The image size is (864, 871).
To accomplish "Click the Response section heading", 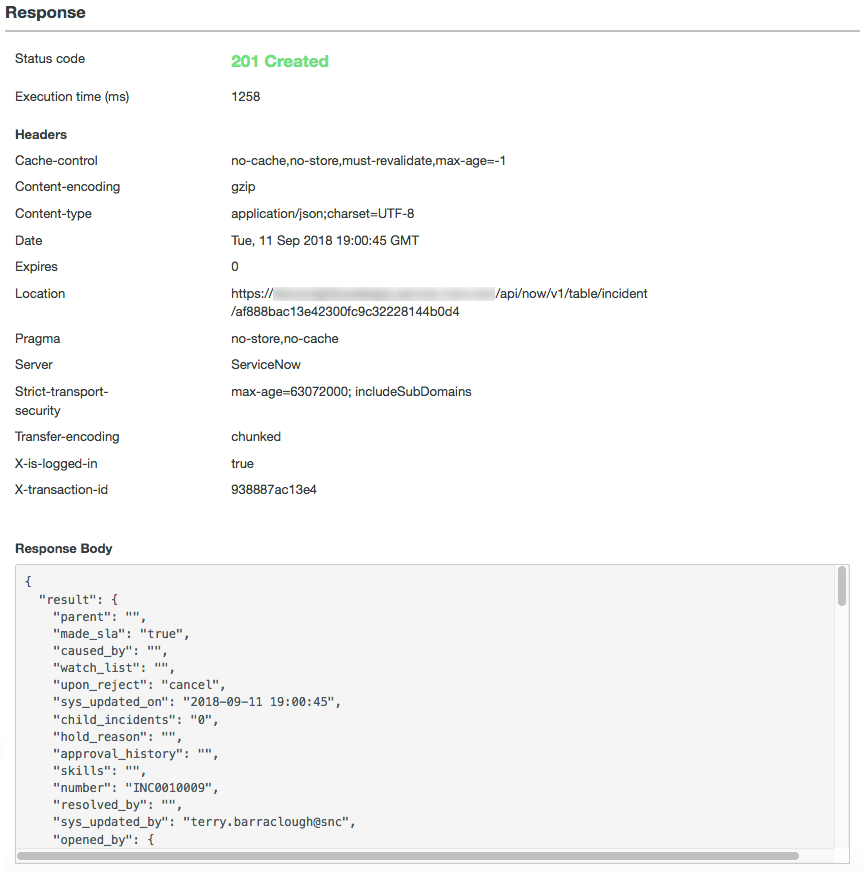I will coord(45,12).
